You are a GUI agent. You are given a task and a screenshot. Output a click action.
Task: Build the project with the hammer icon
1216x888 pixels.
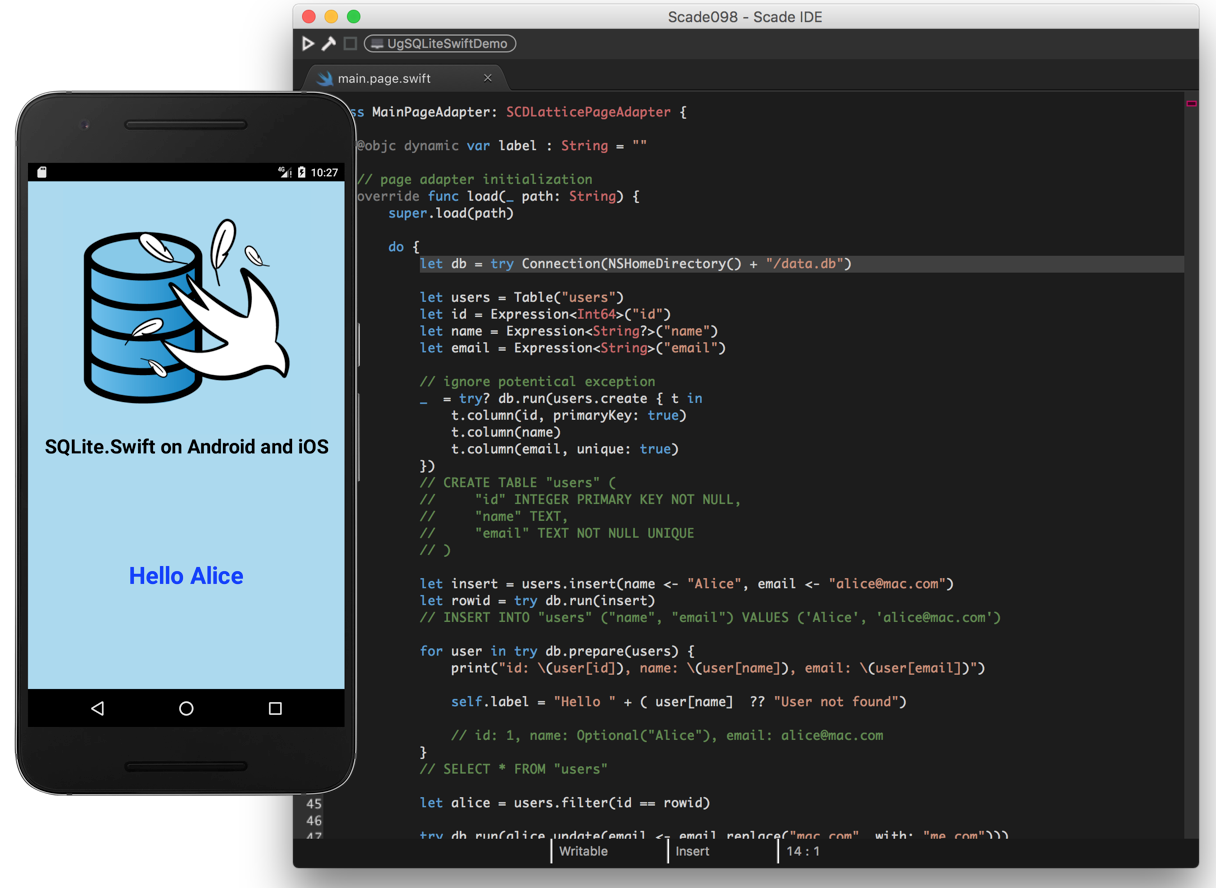[x=329, y=44]
